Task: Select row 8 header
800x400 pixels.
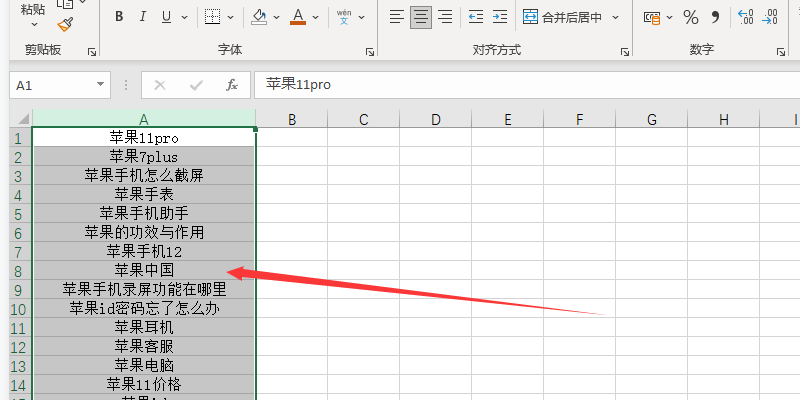Action: (x=21, y=271)
